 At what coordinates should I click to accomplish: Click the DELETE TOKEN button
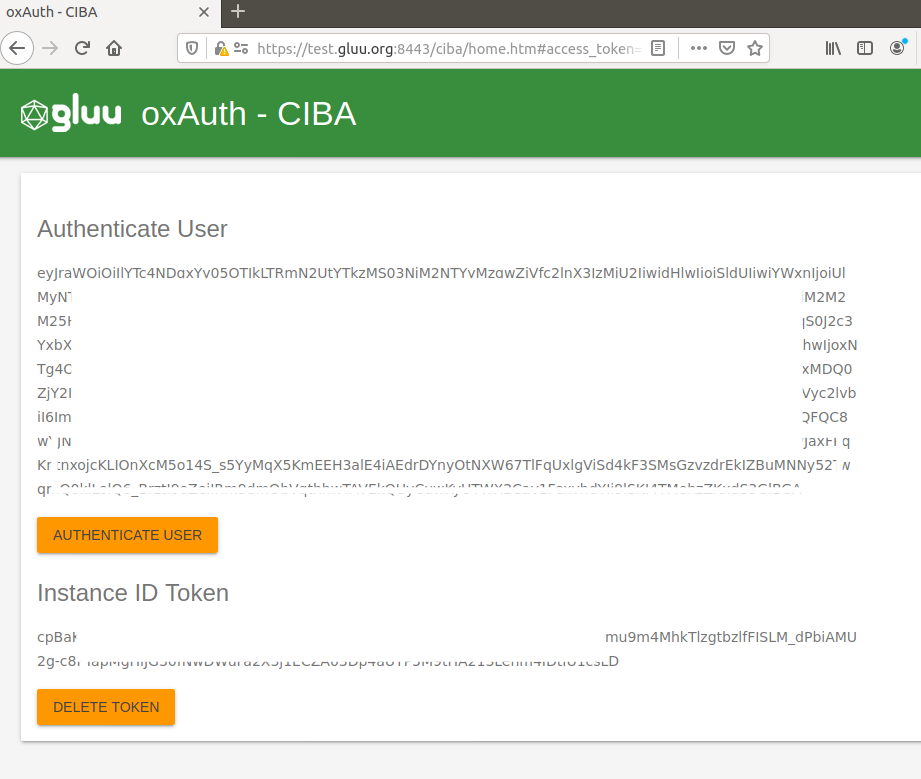click(x=105, y=707)
